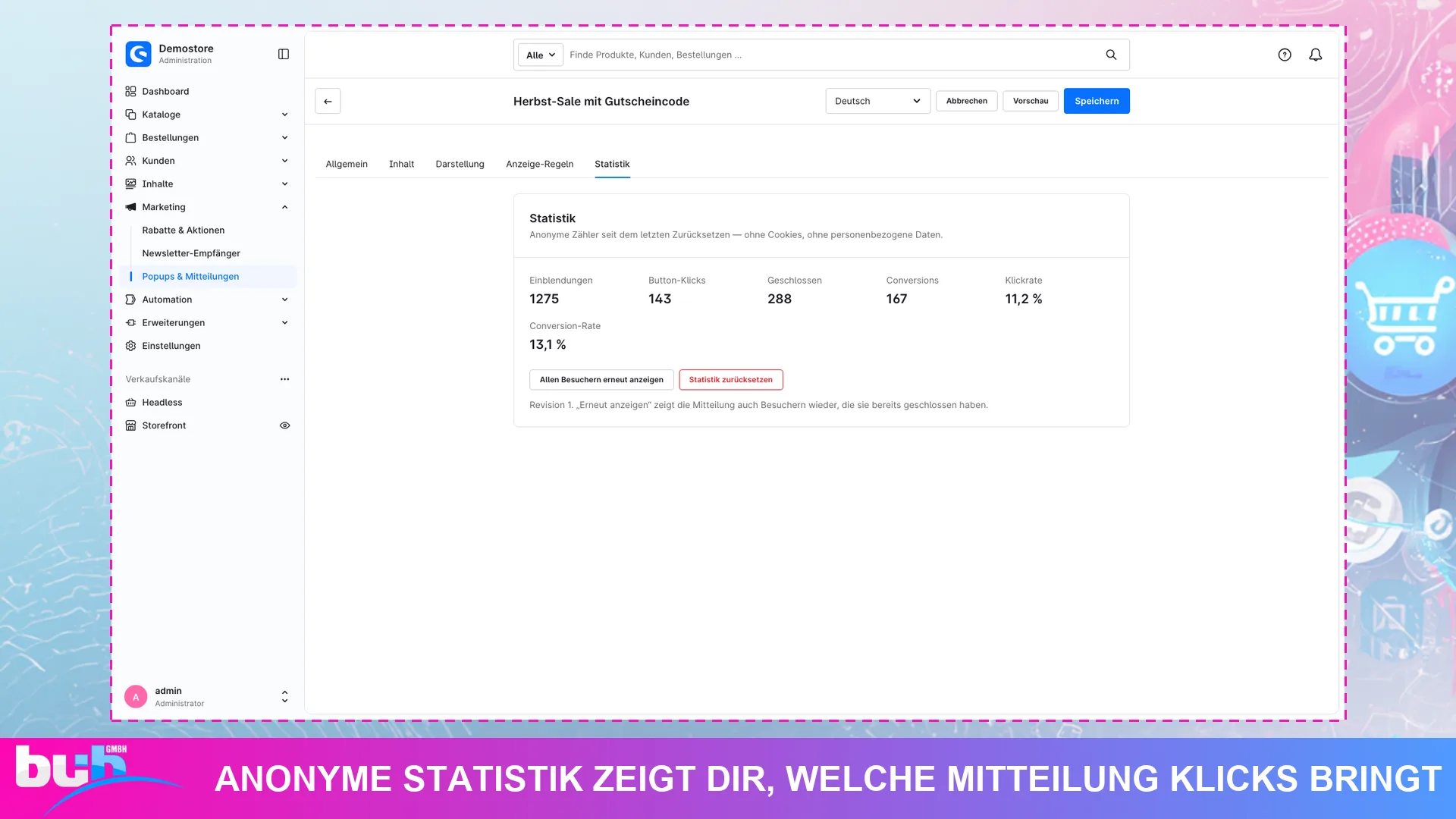Click Allen Besuchern erneut anzeigen
This screenshot has width=1456, height=819.
tap(601, 380)
